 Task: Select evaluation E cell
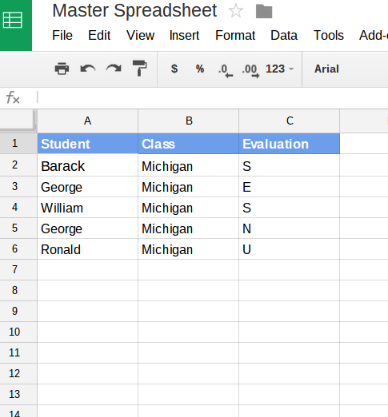pyautogui.click(x=289, y=187)
